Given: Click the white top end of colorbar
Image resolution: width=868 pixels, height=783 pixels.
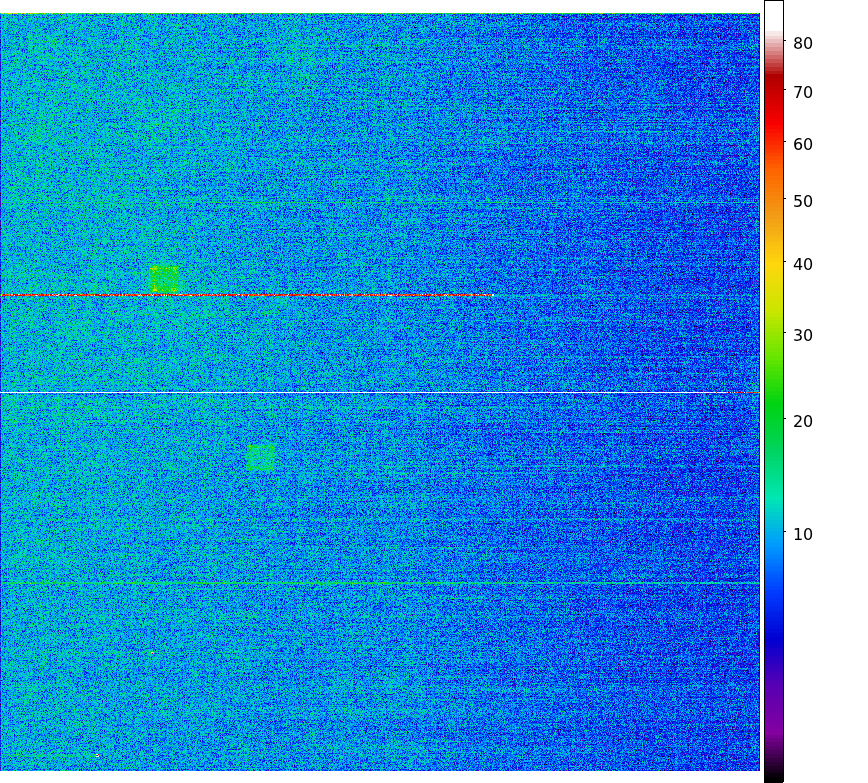Looking at the screenshot, I should click(773, 10).
